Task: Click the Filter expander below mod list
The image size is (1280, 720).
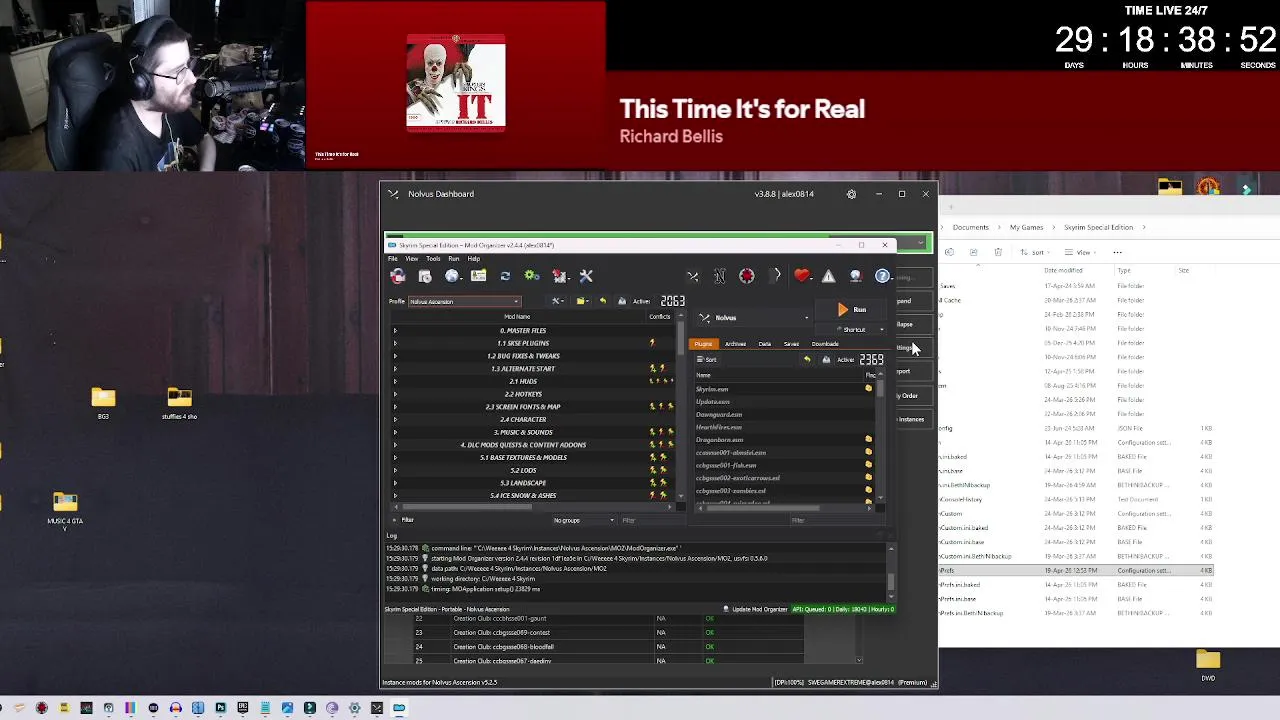Action: 402,520
